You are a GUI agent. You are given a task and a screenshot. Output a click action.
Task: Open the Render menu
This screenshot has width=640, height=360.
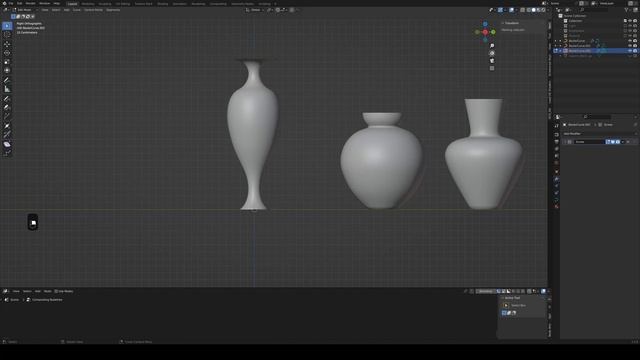point(31,3)
